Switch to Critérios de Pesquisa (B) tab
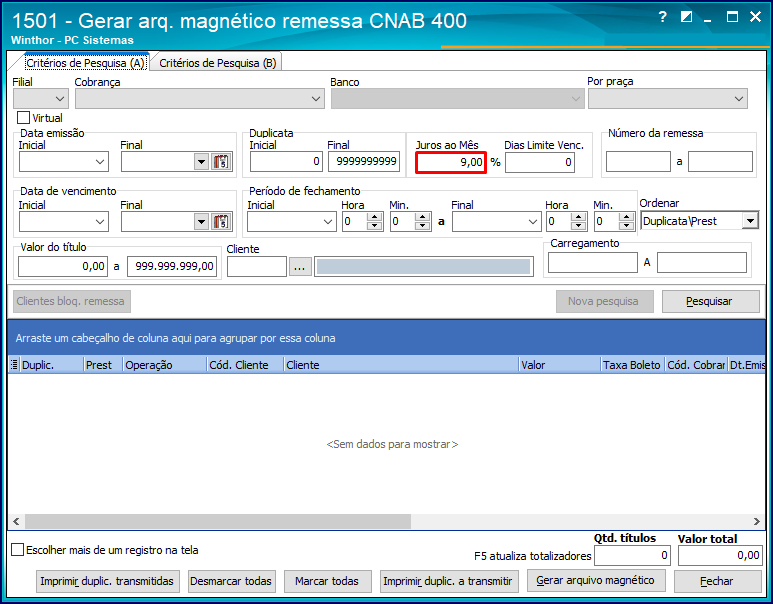 coord(217,63)
